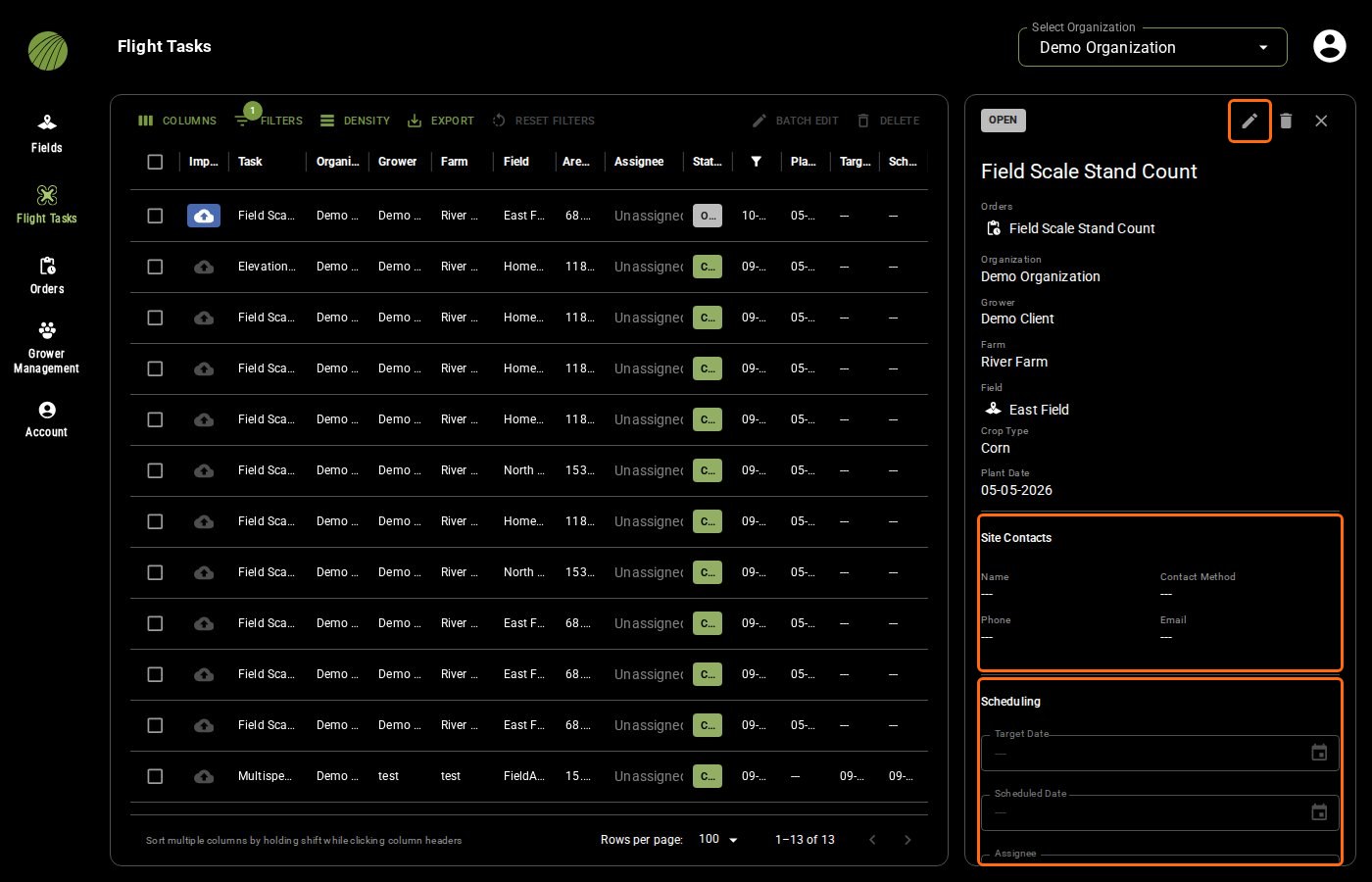Edit the task with the pencil icon
This screenshot has width=1372, height=882.
pos(1249,121)
